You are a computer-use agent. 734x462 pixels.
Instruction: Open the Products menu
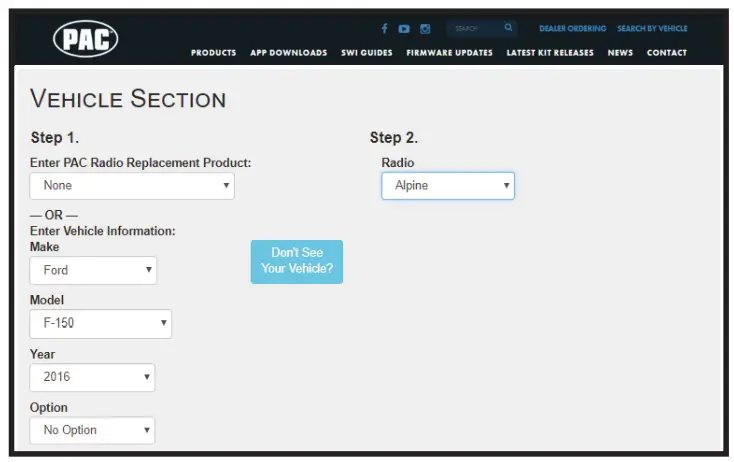(x=213, y=53)
